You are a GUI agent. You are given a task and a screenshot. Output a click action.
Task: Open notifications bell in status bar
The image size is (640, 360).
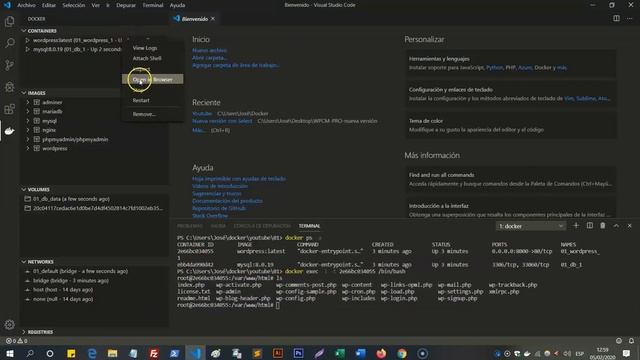pos(631,340)
